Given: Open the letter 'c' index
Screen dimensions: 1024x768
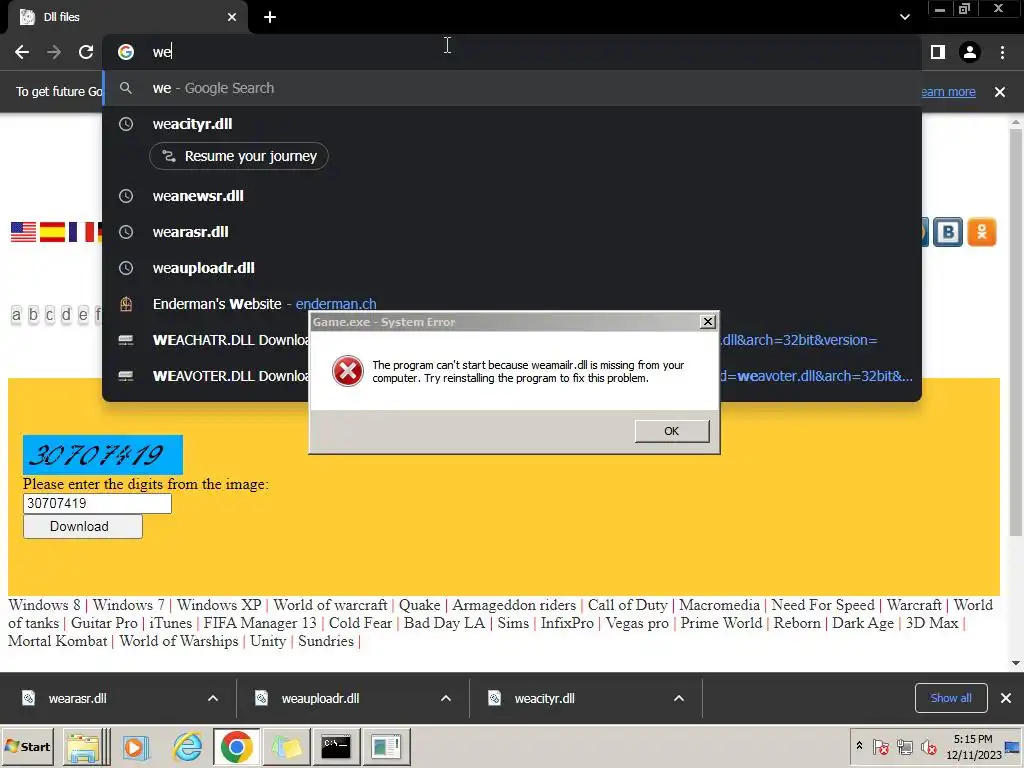Looking at the screenshot, I should pos(50,315).
